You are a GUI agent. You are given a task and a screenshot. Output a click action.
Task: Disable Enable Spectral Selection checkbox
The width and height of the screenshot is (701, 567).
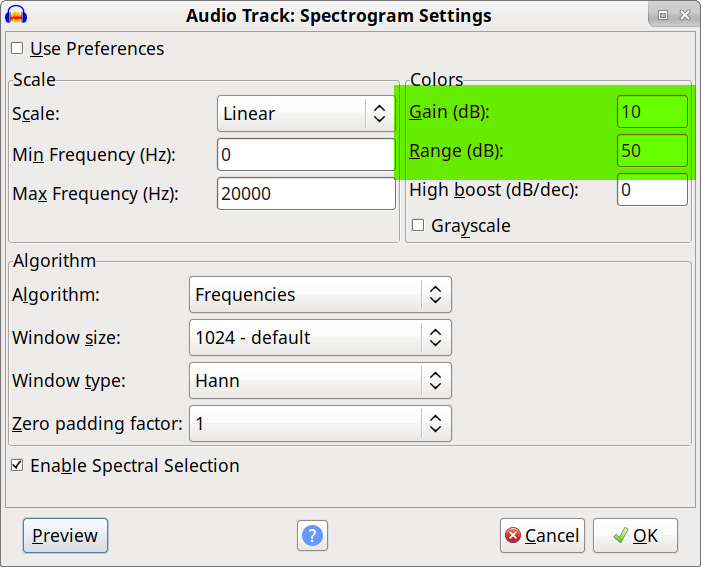pos(17,465)
